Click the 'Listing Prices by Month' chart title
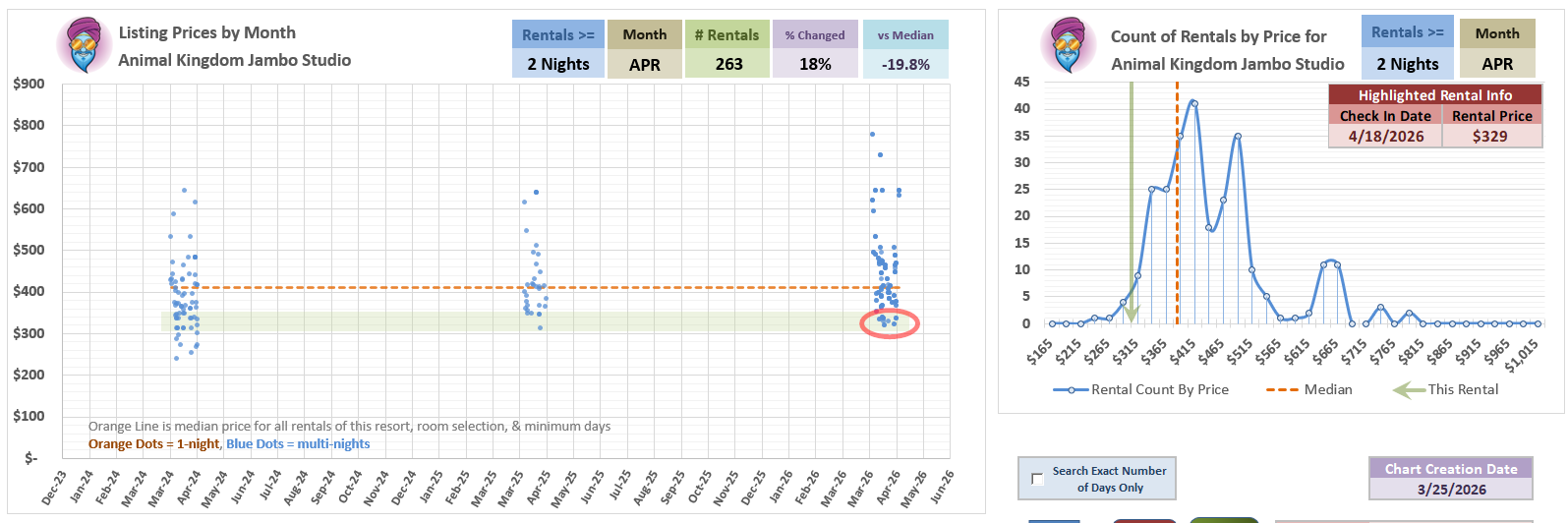The height and width of the screenshot is (523, 1568). pyautogui.click(x=207, y=32)
